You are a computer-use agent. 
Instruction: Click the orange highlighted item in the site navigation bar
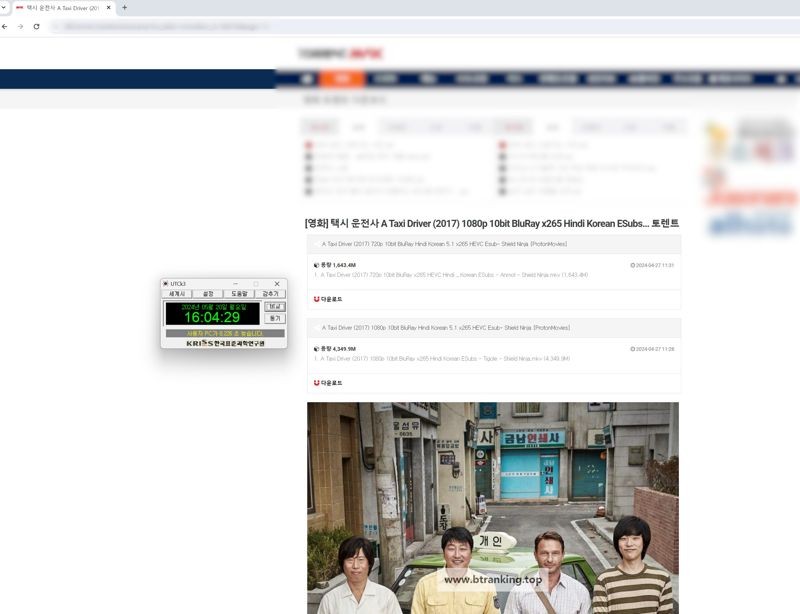[x=342, y=79]
